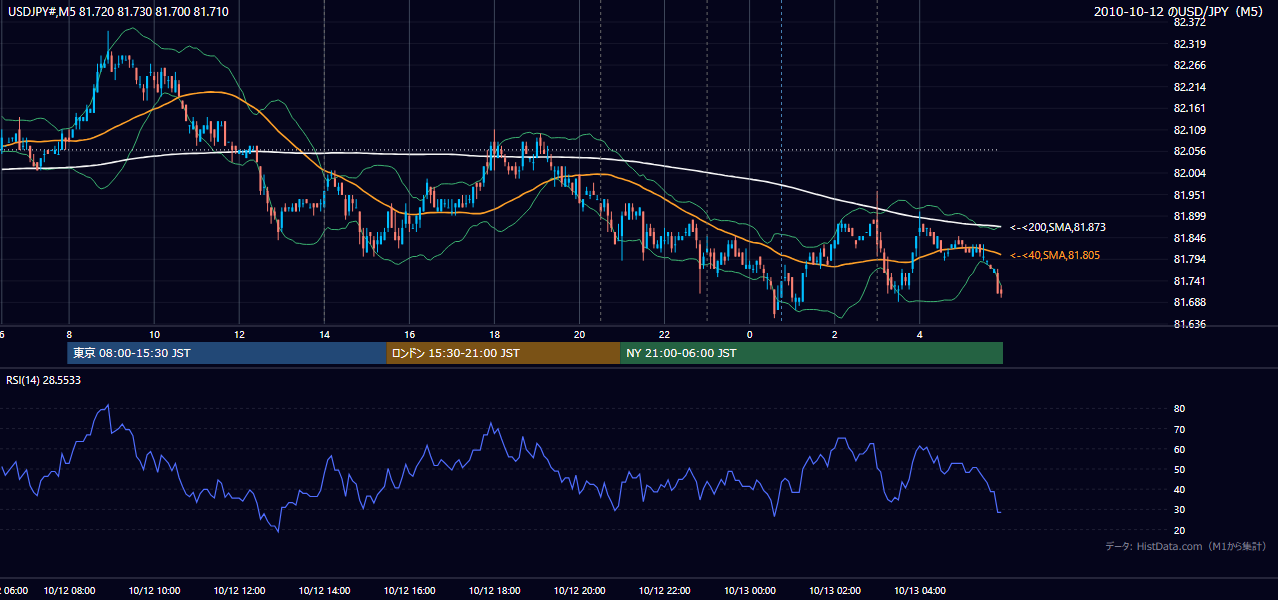1278x600 pixels.
Task: Click the RSI(14) 28.5533 indicator label
Action: click(44, 380)
